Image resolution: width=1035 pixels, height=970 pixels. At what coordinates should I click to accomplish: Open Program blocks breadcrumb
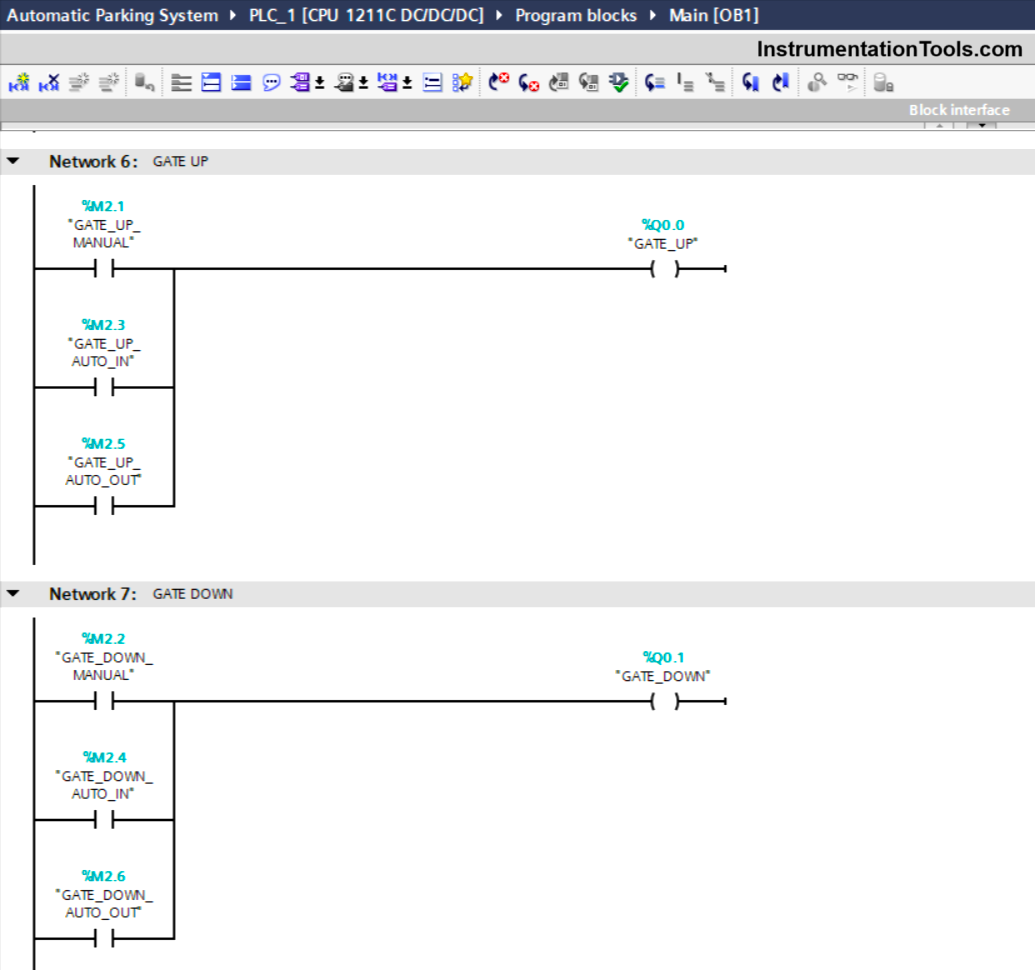click(x=576, y=15)
